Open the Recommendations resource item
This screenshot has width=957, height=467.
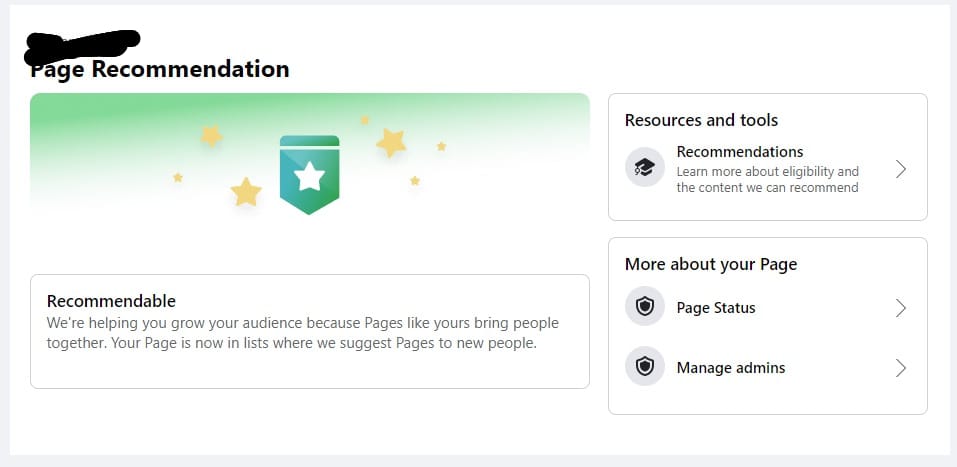767,168
